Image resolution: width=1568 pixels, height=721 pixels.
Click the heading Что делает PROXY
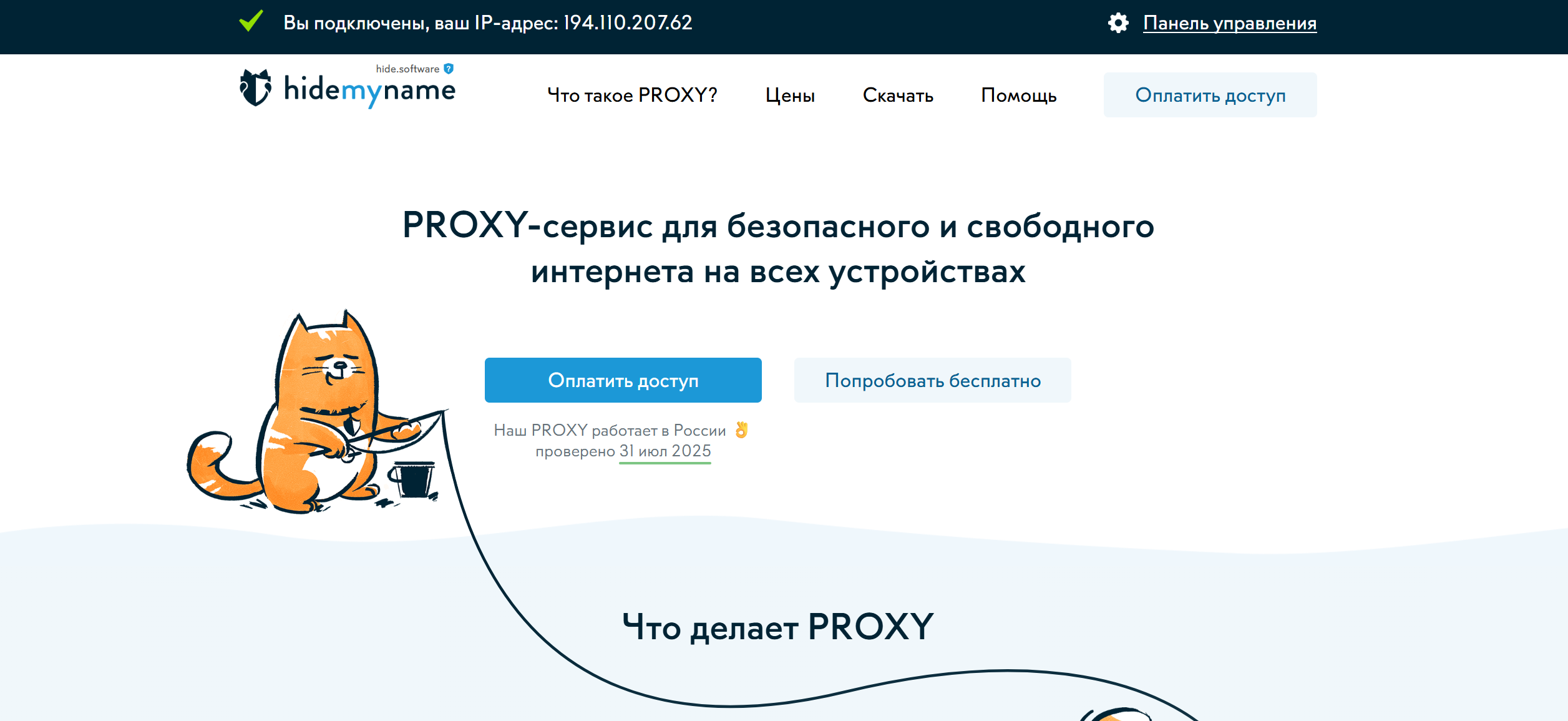click(777, 627)
